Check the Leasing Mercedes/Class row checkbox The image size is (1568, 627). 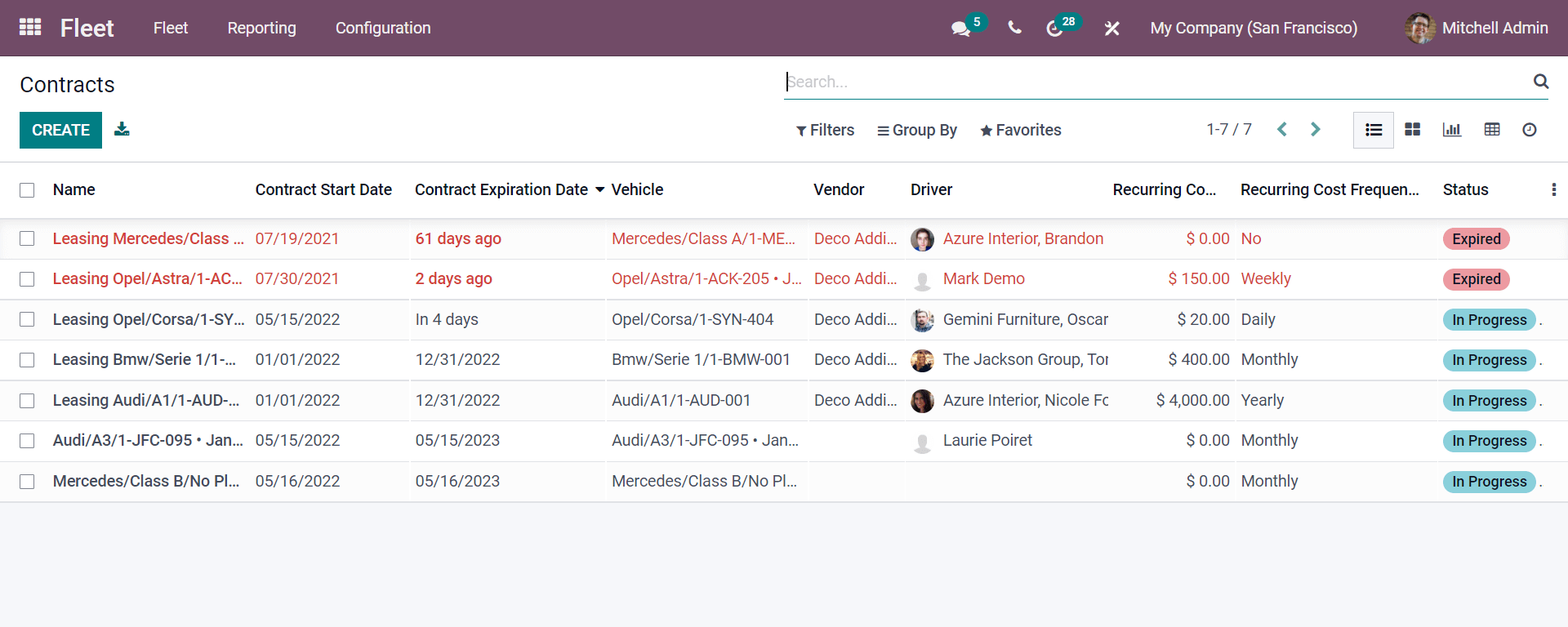coord(27,238)
